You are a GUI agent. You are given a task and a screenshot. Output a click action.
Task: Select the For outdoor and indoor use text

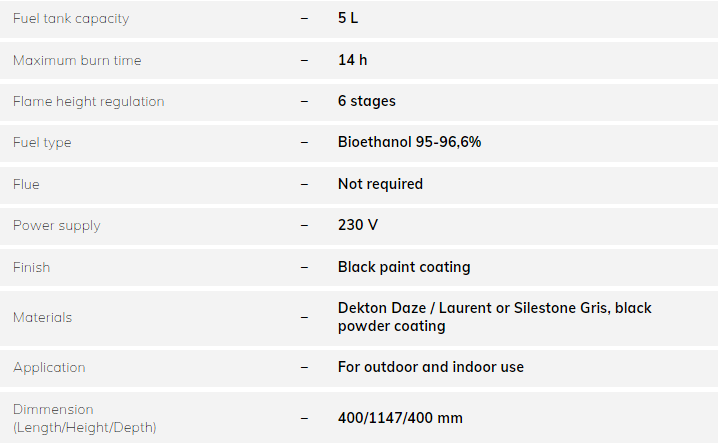tap(431, 367)
